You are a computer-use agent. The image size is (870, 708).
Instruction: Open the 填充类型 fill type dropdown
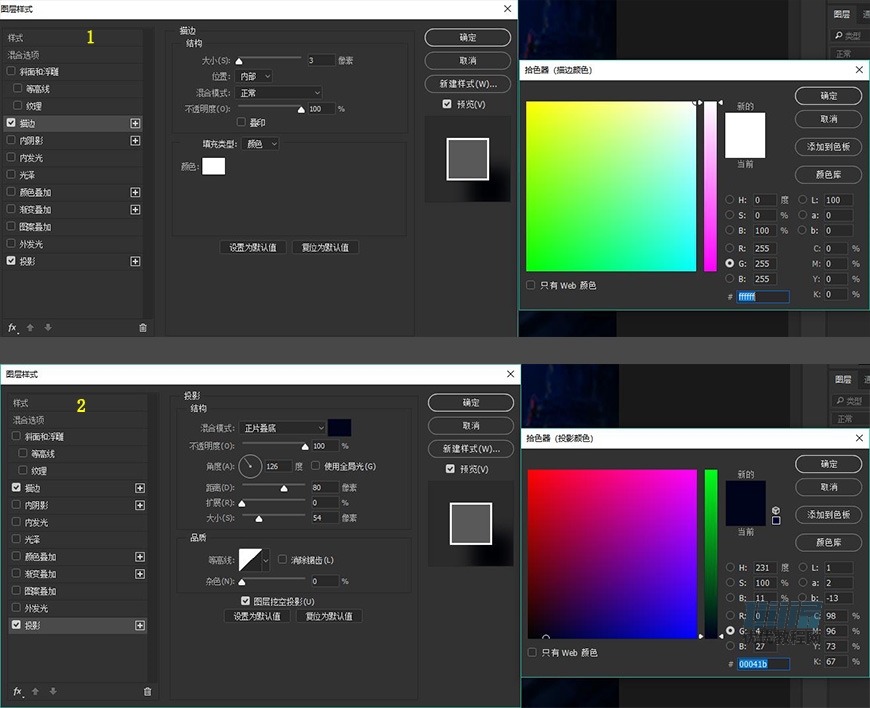(x=261, y=144)
